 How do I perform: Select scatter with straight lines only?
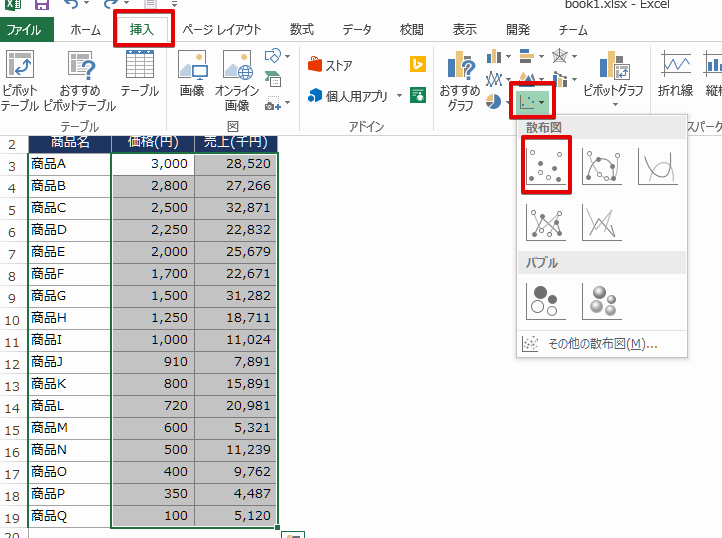tap(602, 223)
